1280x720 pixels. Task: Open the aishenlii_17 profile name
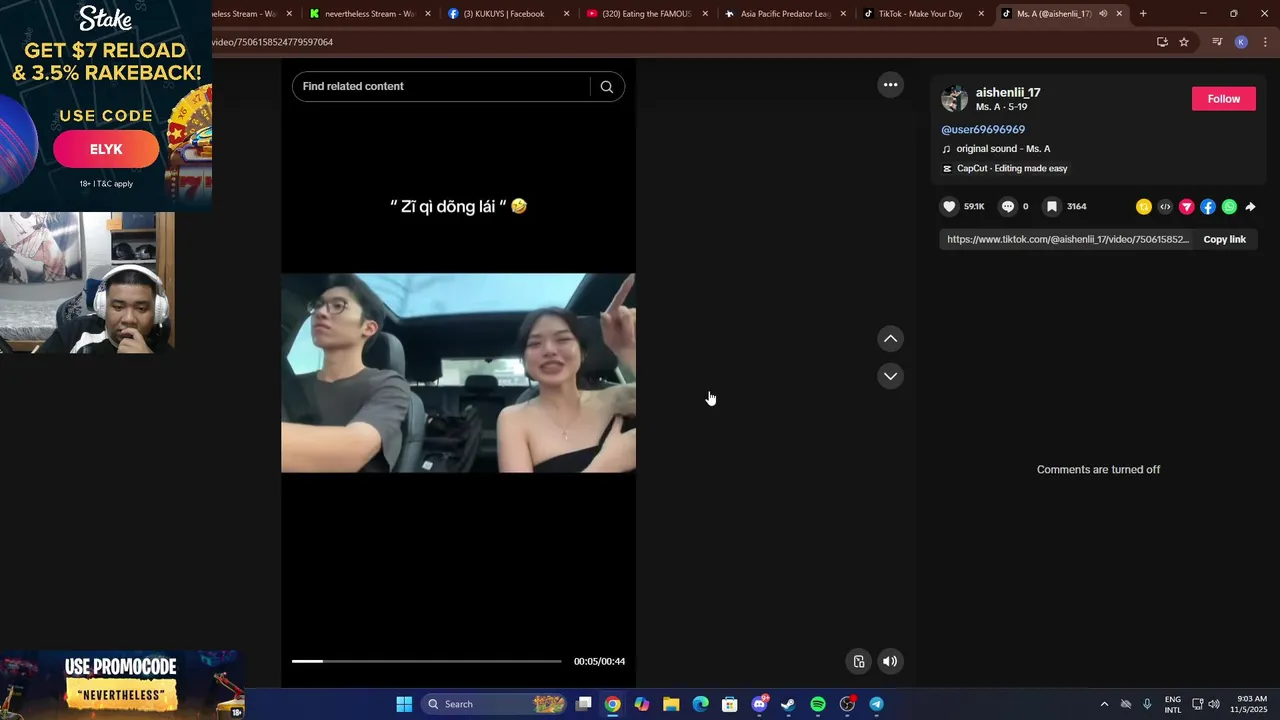pos(1008,93)
